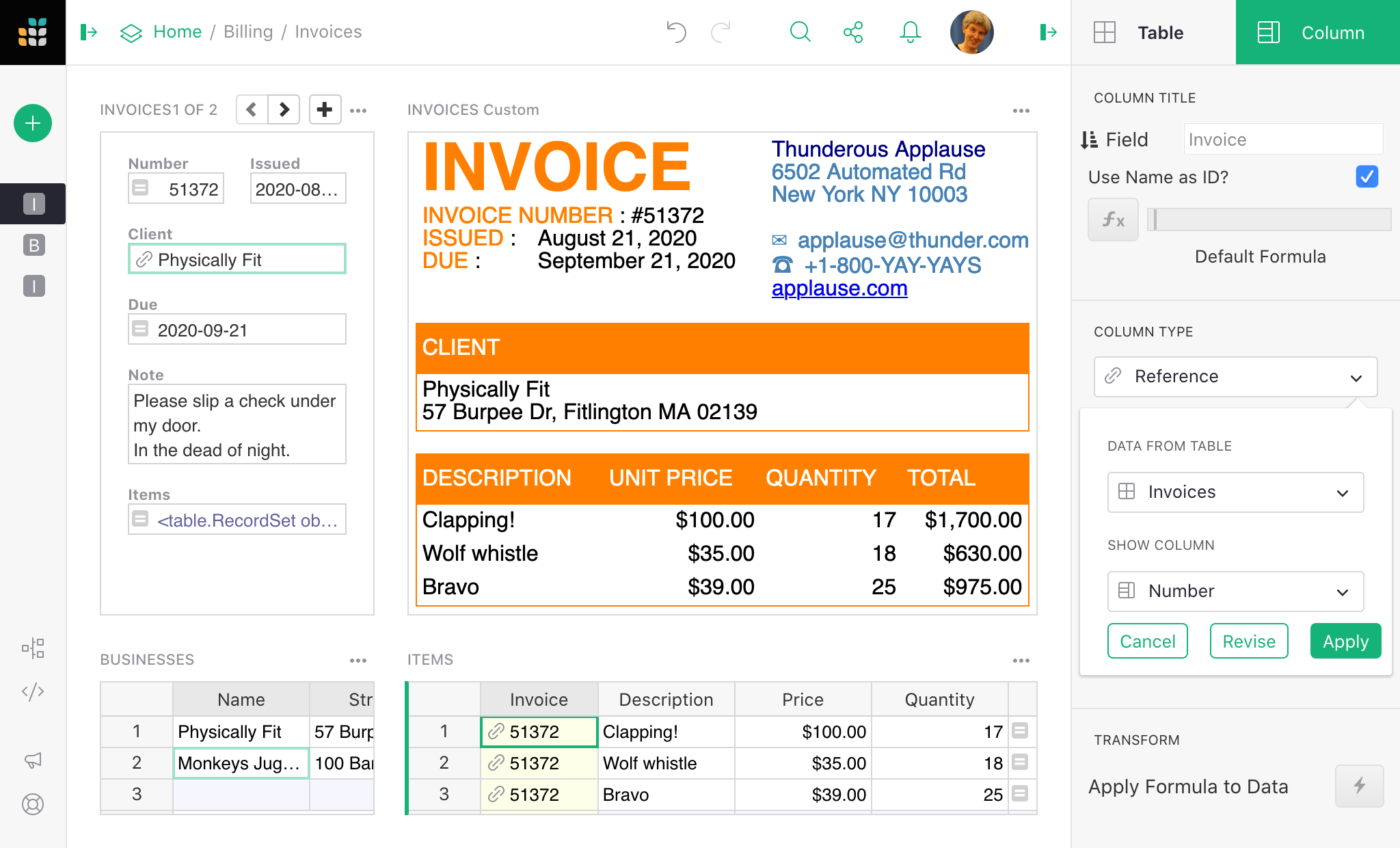Uncheck the 'Use Name as ID?' checkbox
The width and height of the screenshot is (1400, 848).
pyautogui.click(x=1367, y=176)
